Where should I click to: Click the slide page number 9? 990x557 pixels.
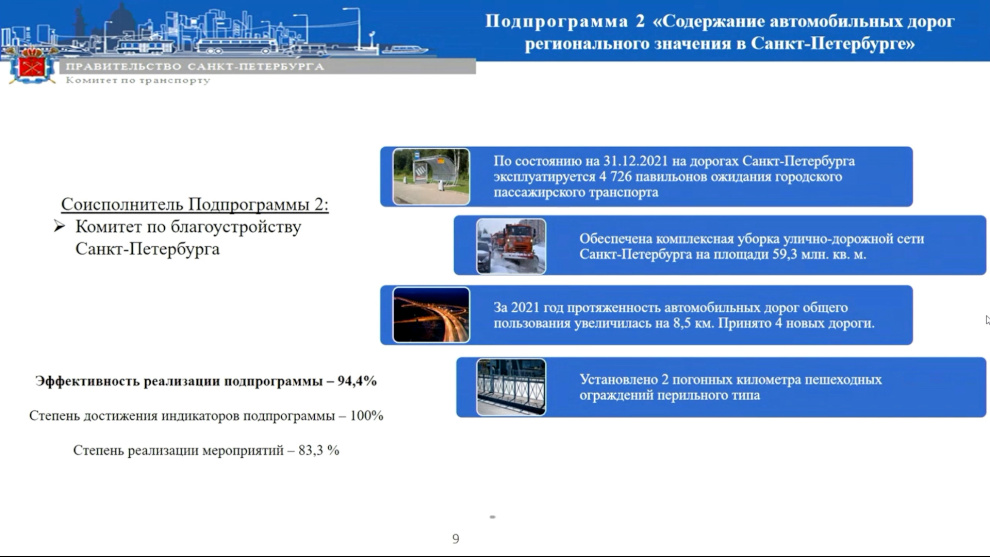[x=456, y=539]
